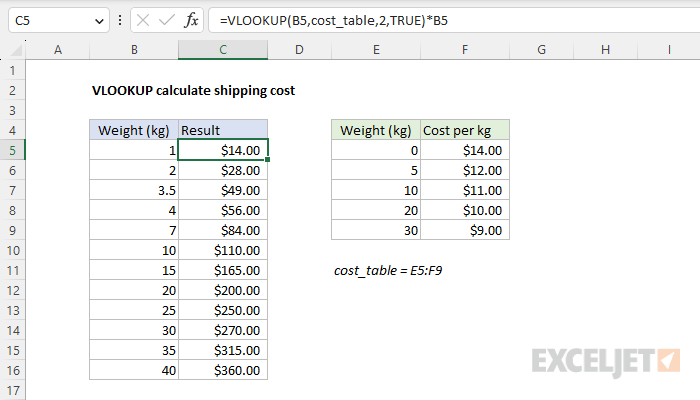Select result cell $84.00

pyautogui.click(x=223, y=230)
